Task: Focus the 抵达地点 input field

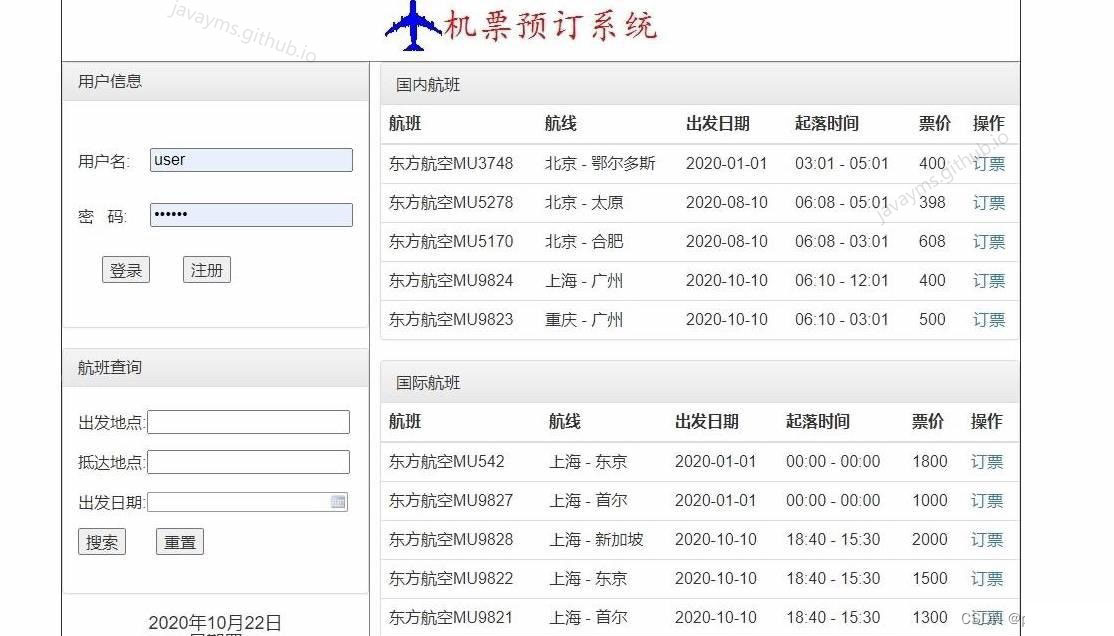Action: point(249,462)
